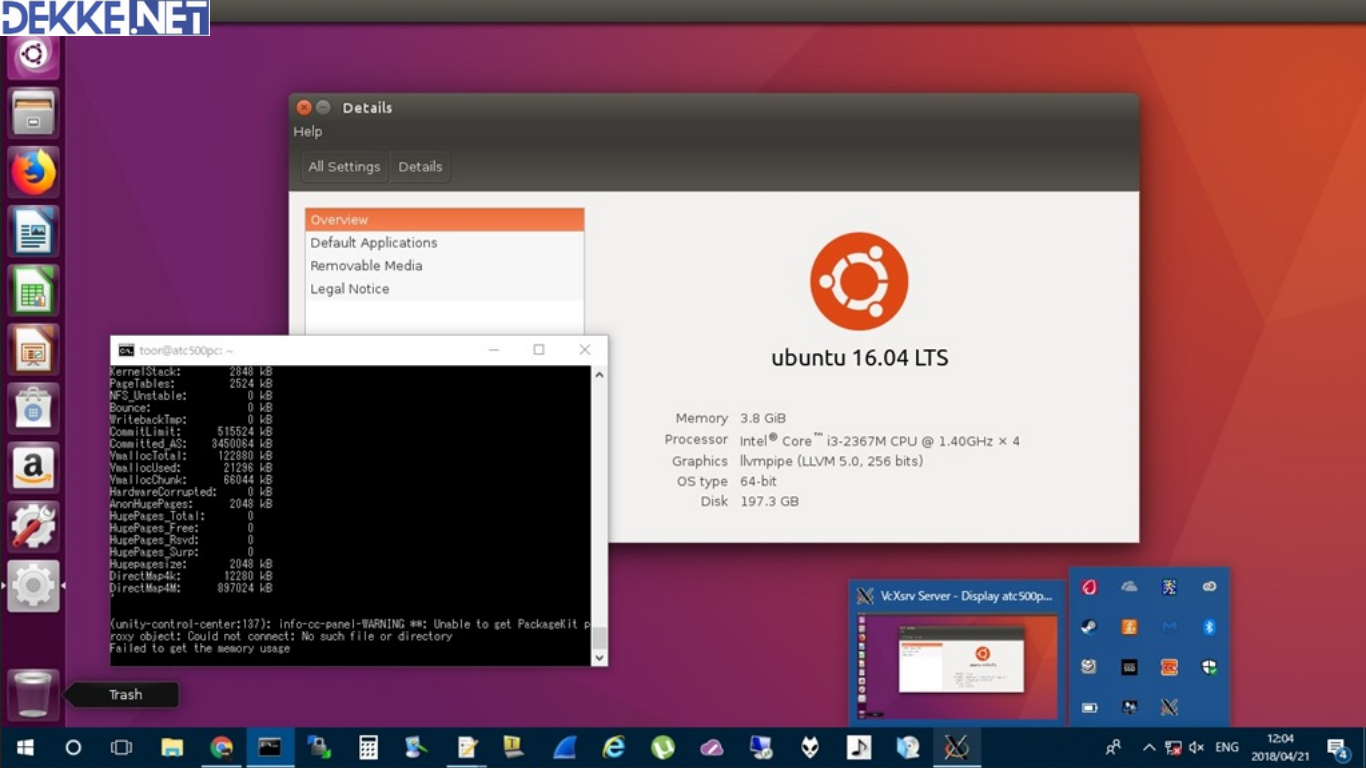Click the VcXsrv Server preview thumbnail
The height and width of the screenshot is (768, 1366).
959,667
